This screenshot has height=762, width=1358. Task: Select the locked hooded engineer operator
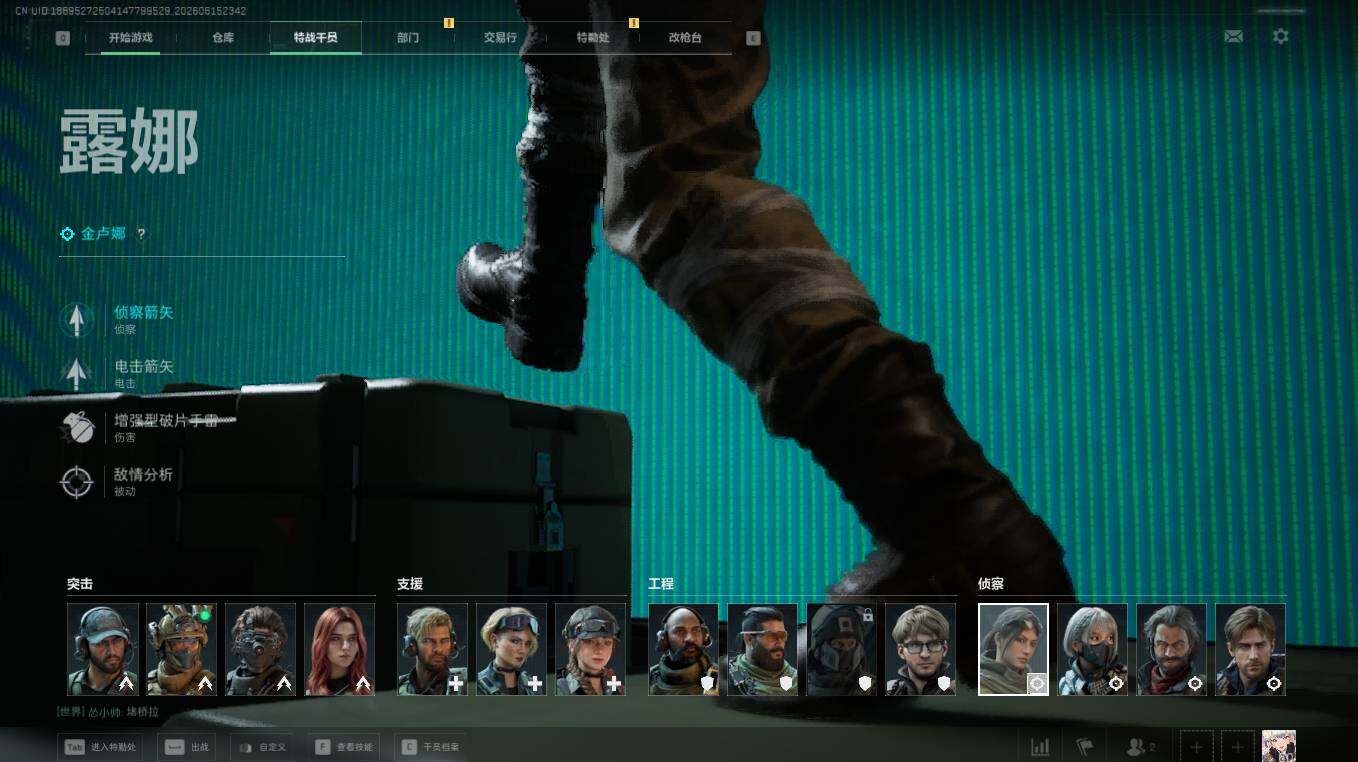coord(842,649)
